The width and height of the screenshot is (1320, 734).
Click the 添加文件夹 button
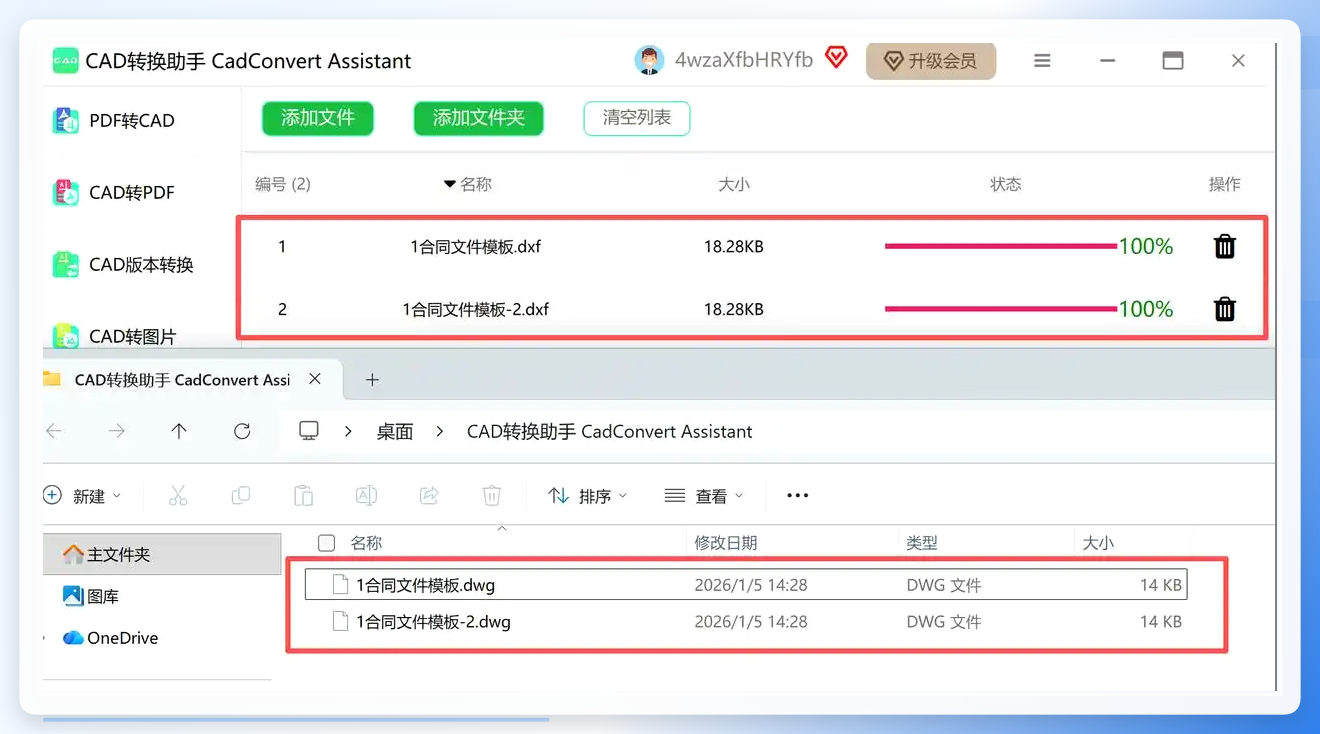point(478,118)
